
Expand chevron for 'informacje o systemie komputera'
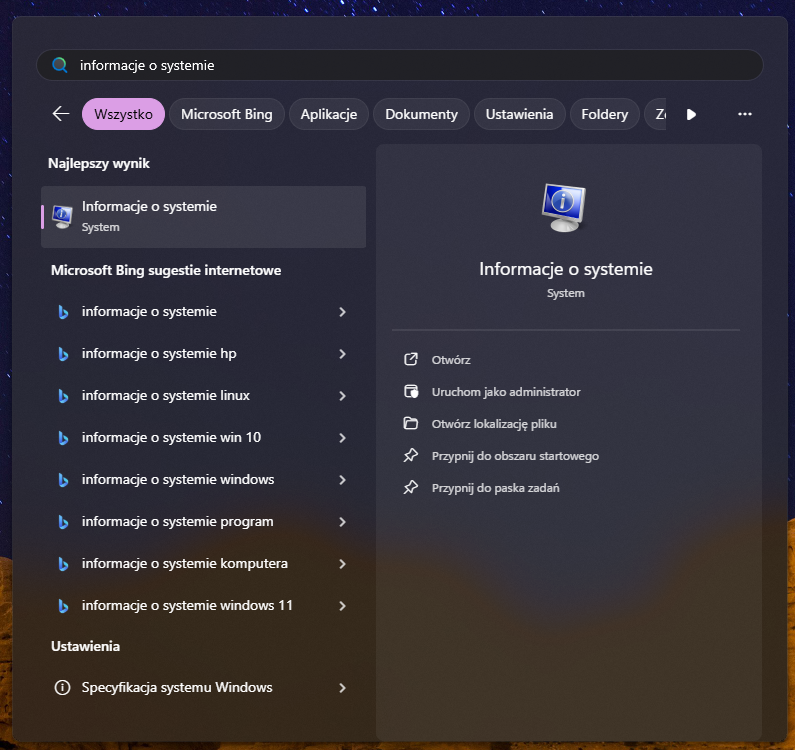click(342, 564)
